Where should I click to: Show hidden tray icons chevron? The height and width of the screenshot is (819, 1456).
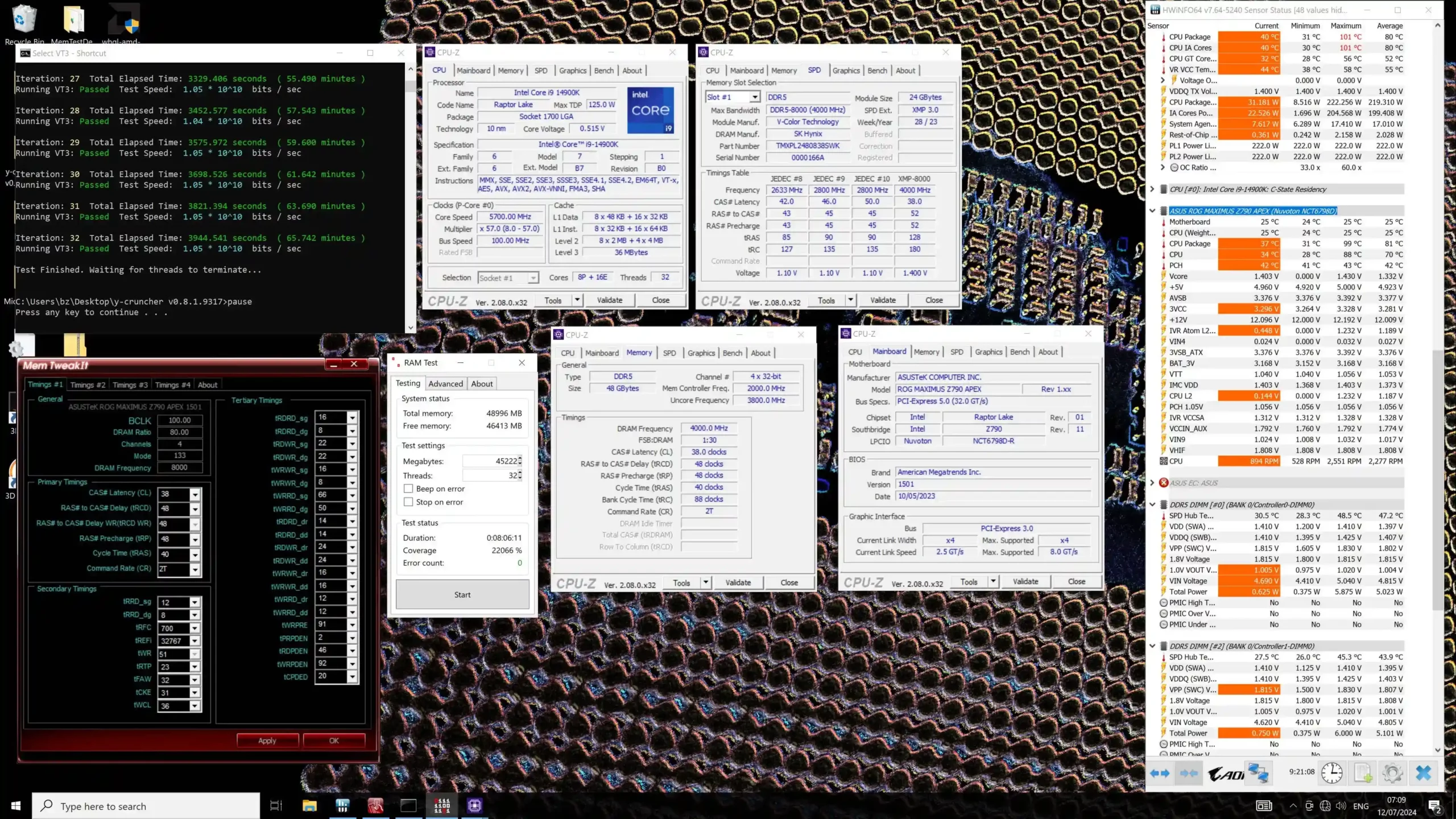[x=1293, y=806]
